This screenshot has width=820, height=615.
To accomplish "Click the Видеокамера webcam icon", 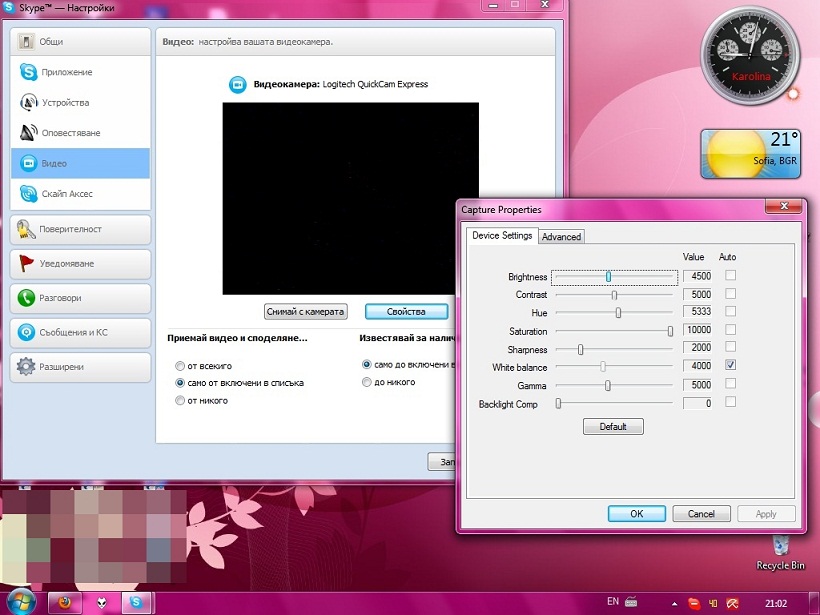I will coord(237,84).
